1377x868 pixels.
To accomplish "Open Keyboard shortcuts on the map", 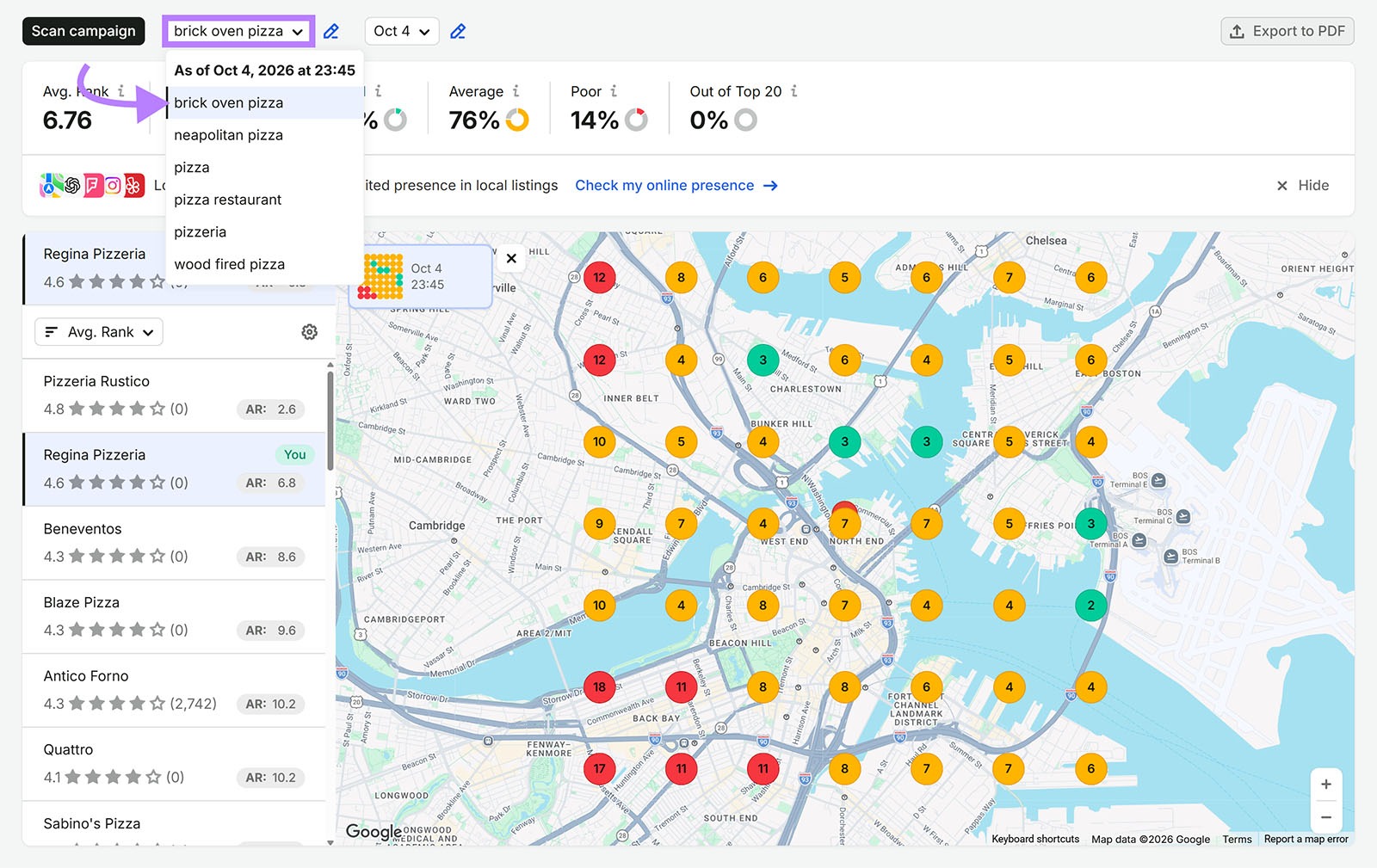I will [x=1035, y=840].
